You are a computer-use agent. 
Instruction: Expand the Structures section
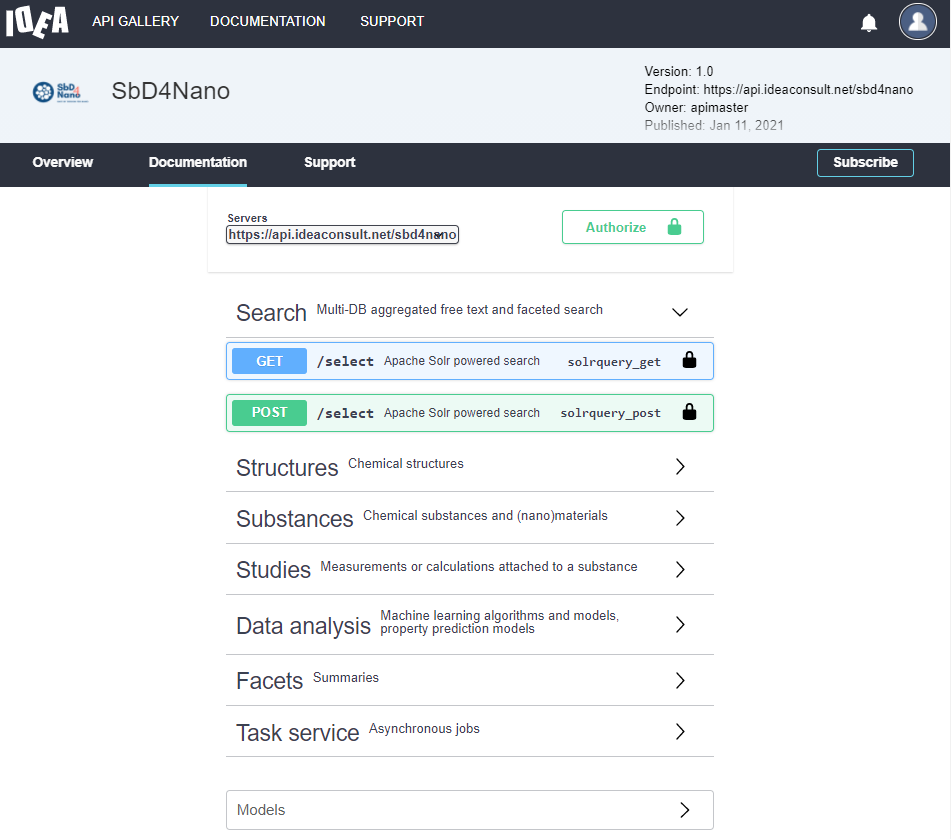pyautogui.click(x=680, y=467)
